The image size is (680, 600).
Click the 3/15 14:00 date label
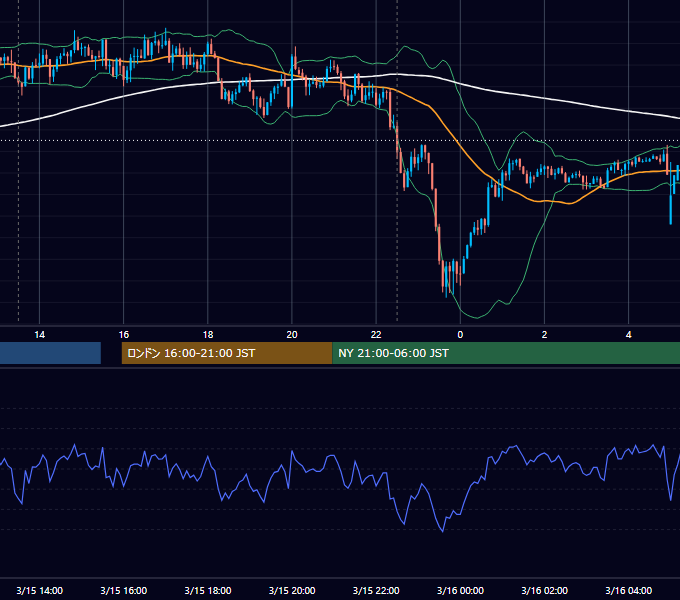pos(39,590)
